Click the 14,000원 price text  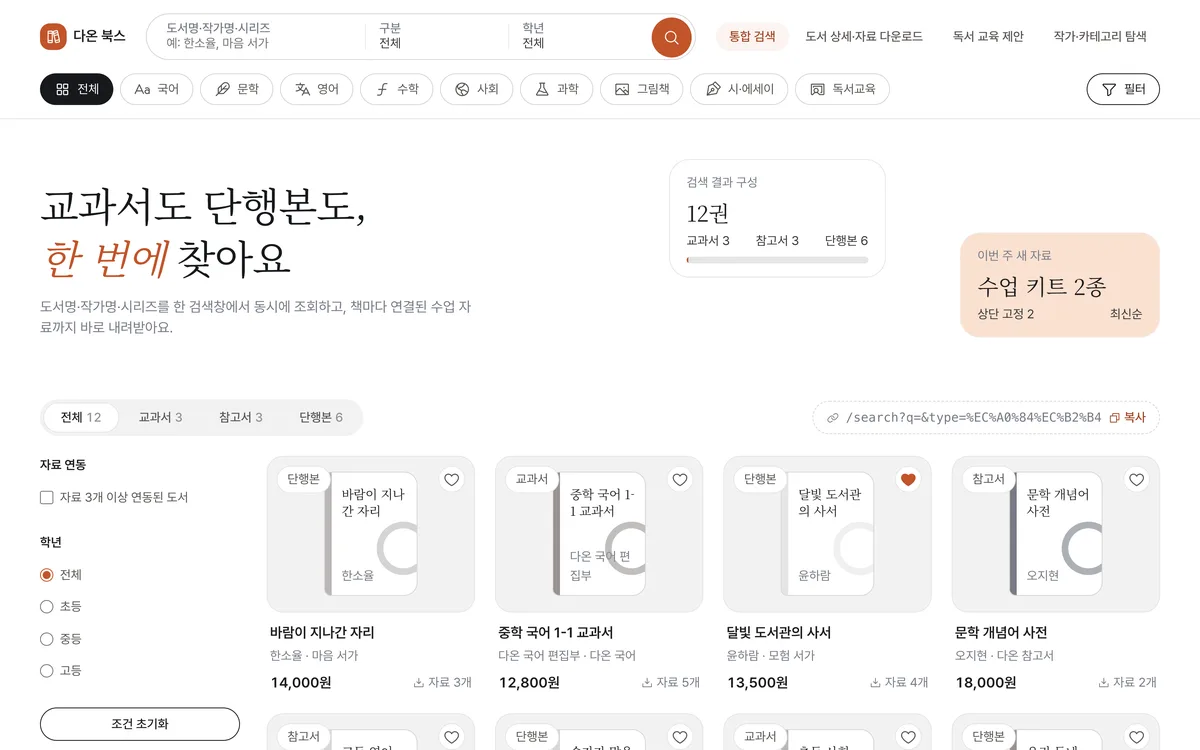(301, 683)
